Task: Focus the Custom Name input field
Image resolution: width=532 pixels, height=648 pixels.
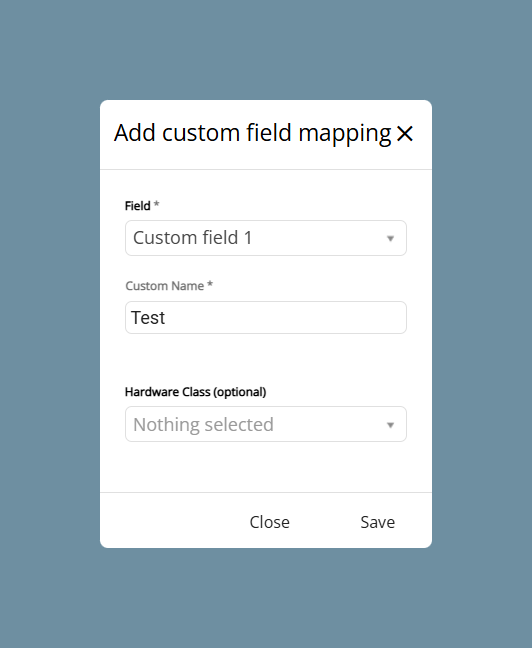Action: tap(266, 317)
